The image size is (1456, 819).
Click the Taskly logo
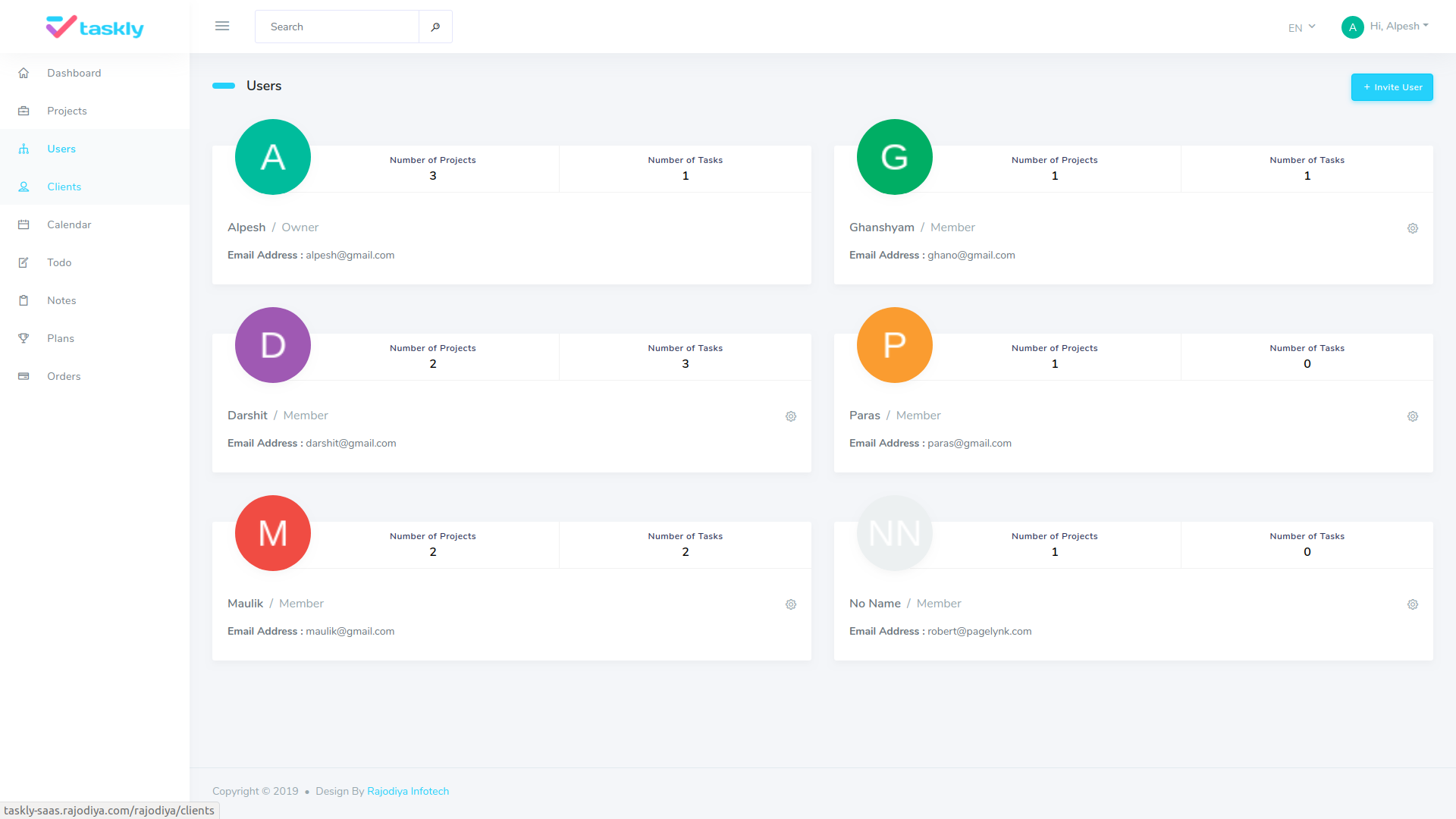[94, 27]
